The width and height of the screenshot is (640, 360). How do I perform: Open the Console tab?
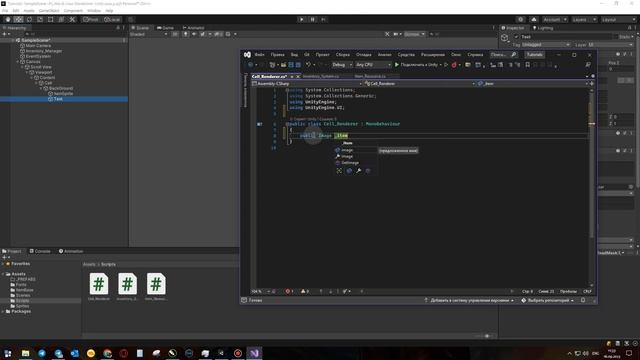point(40,251)
